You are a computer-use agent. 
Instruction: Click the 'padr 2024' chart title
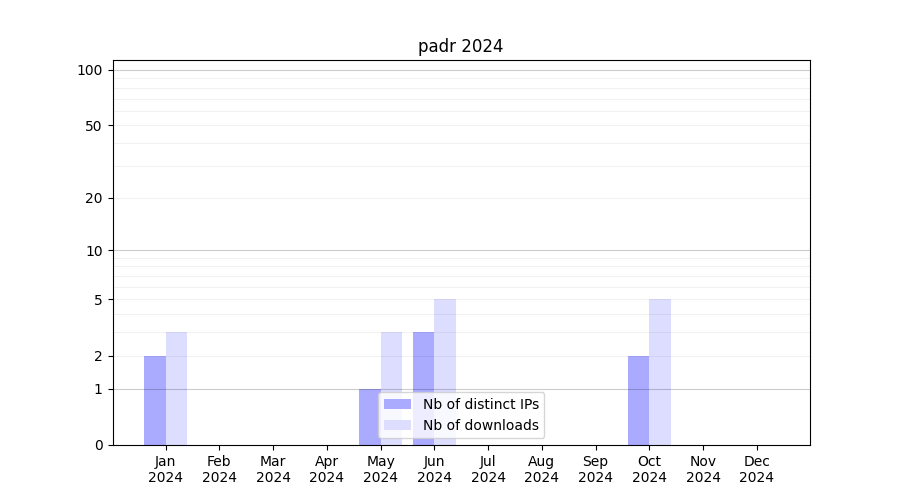(460, 46)
